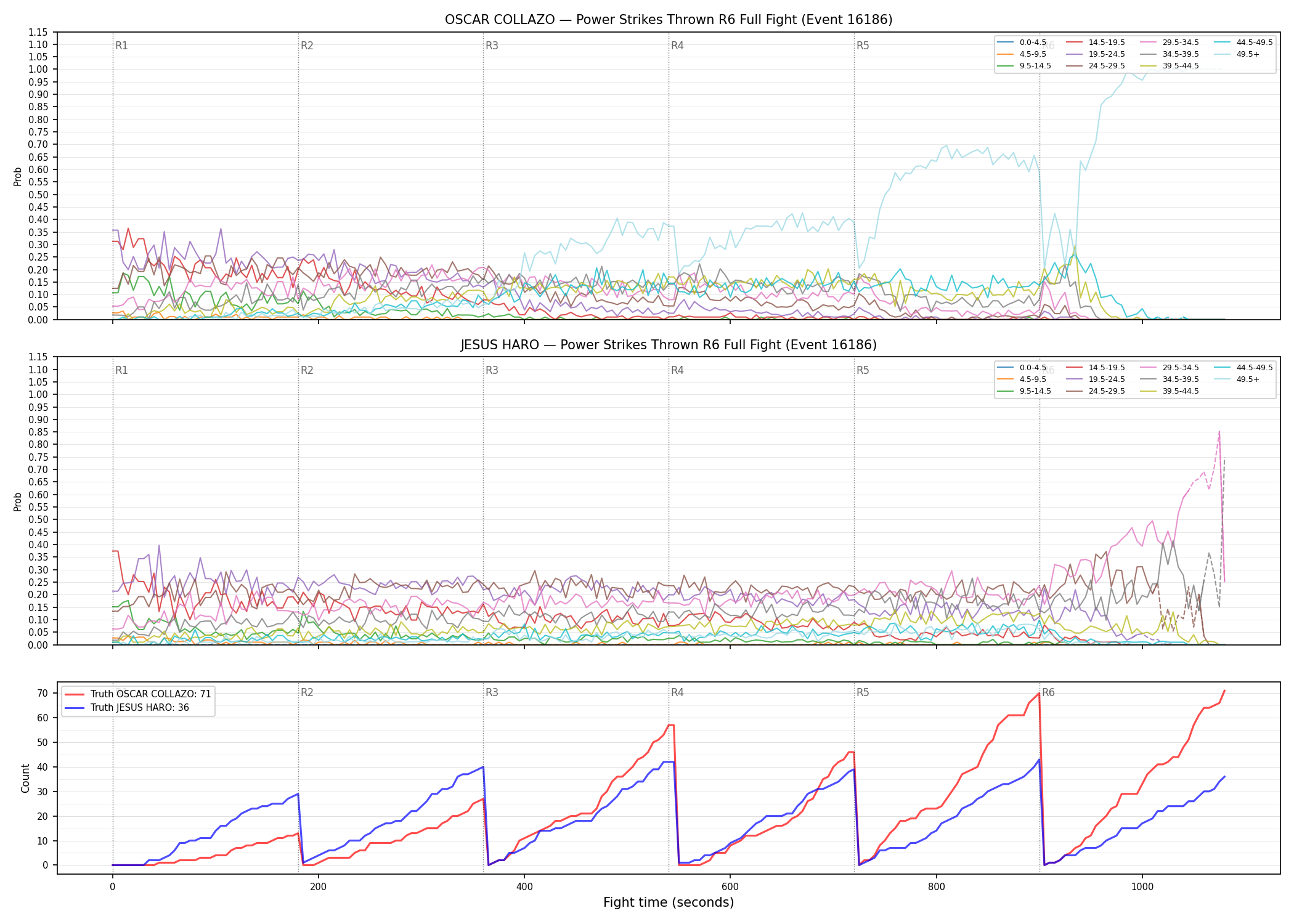This screenshot has width=1294, height=924.
Task: Click the 'Prob' y-axis label of Collazo chart
Action: pyautogui.click(x=18, y=177)
